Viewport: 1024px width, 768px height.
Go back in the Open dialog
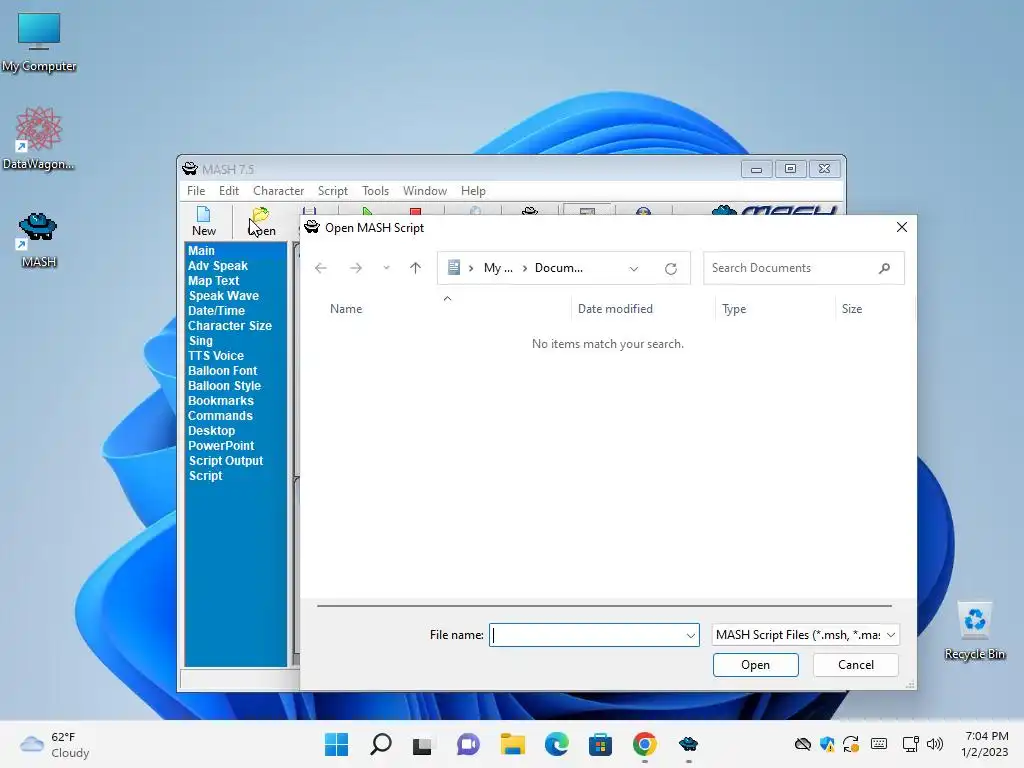coord(321,268)
